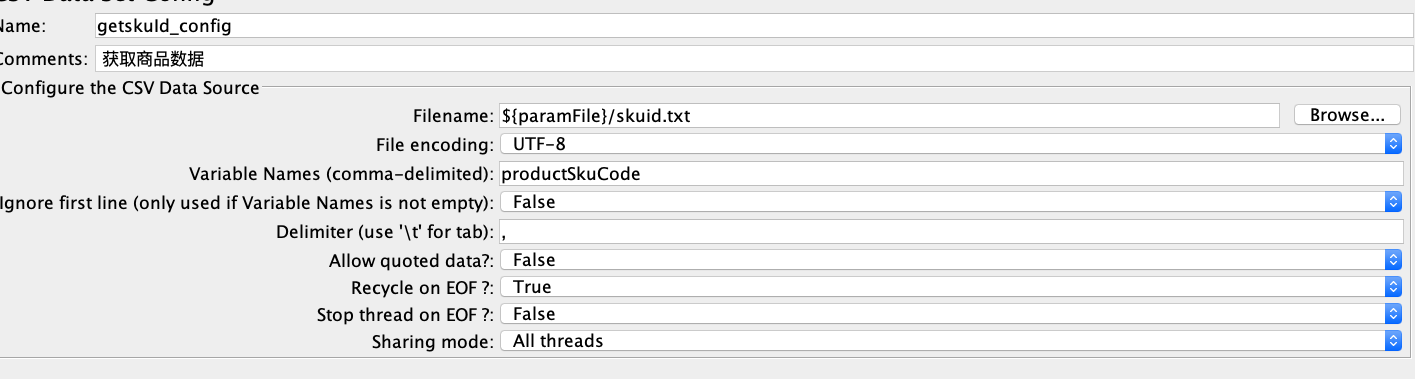Focus the Name field containing getskuId_config

(750, 27)
